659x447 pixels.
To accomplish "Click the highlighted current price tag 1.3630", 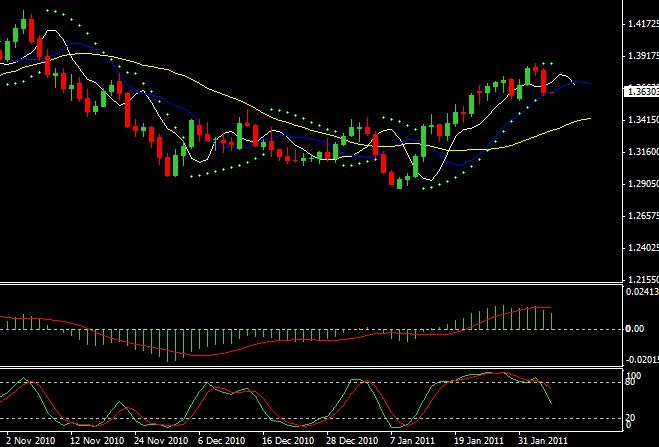I will pos(642,91).
